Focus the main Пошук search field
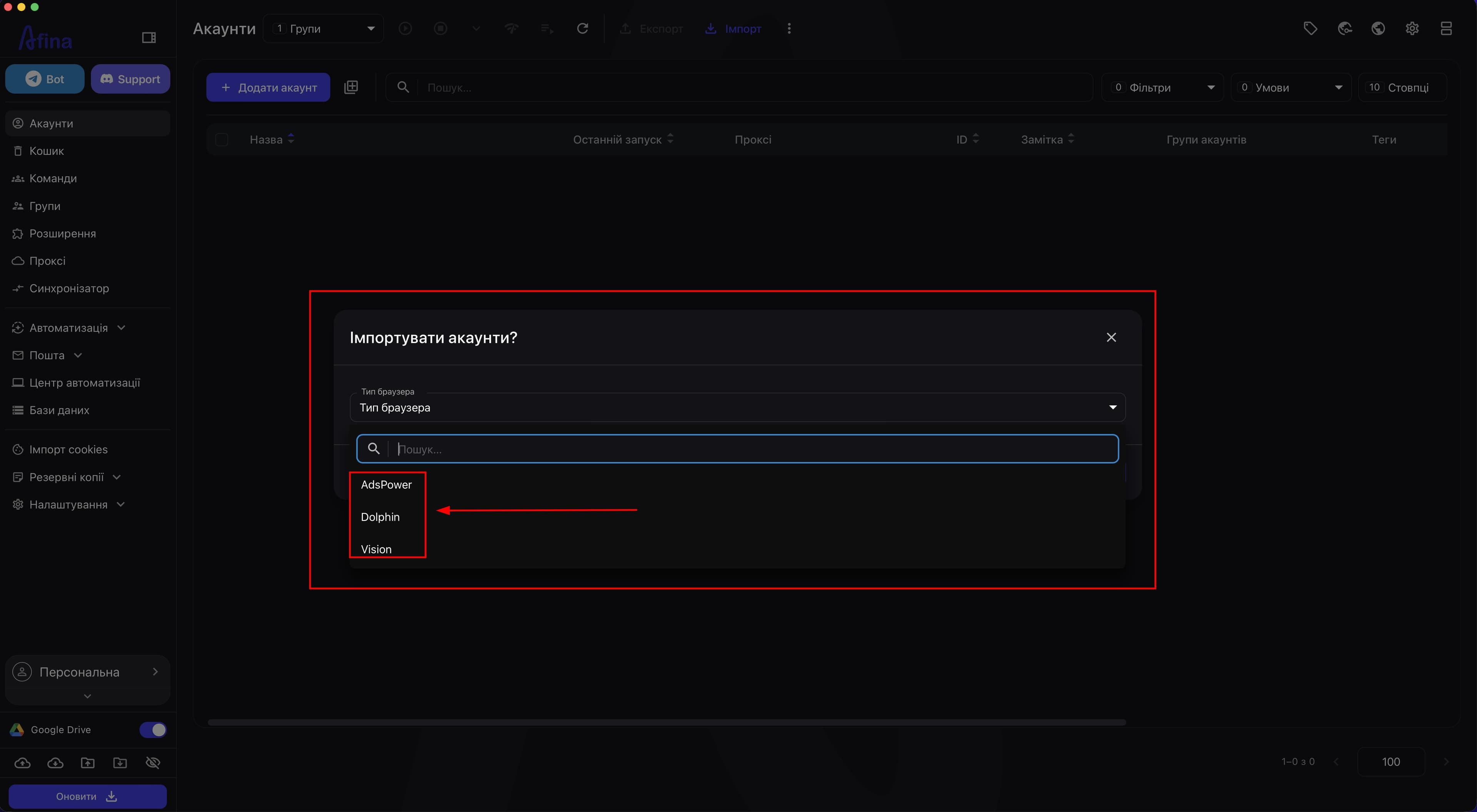Screen dimensions: 1477x812 [x=740, y=87]
